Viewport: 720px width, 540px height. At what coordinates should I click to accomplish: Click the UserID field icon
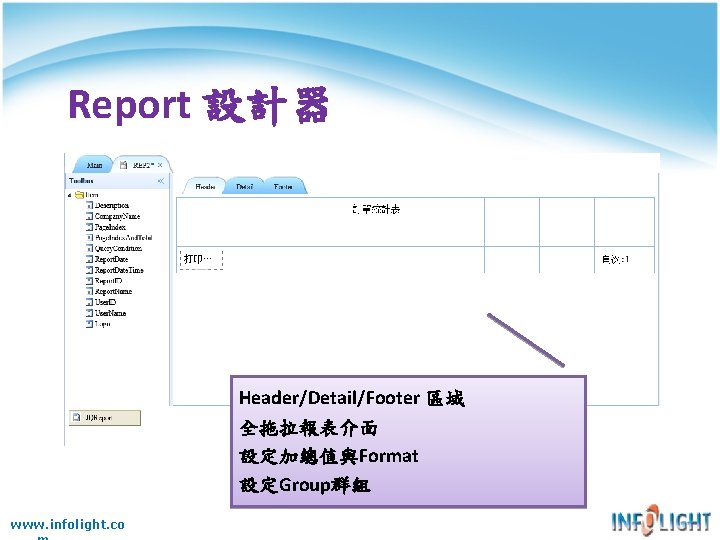[90, 302]
